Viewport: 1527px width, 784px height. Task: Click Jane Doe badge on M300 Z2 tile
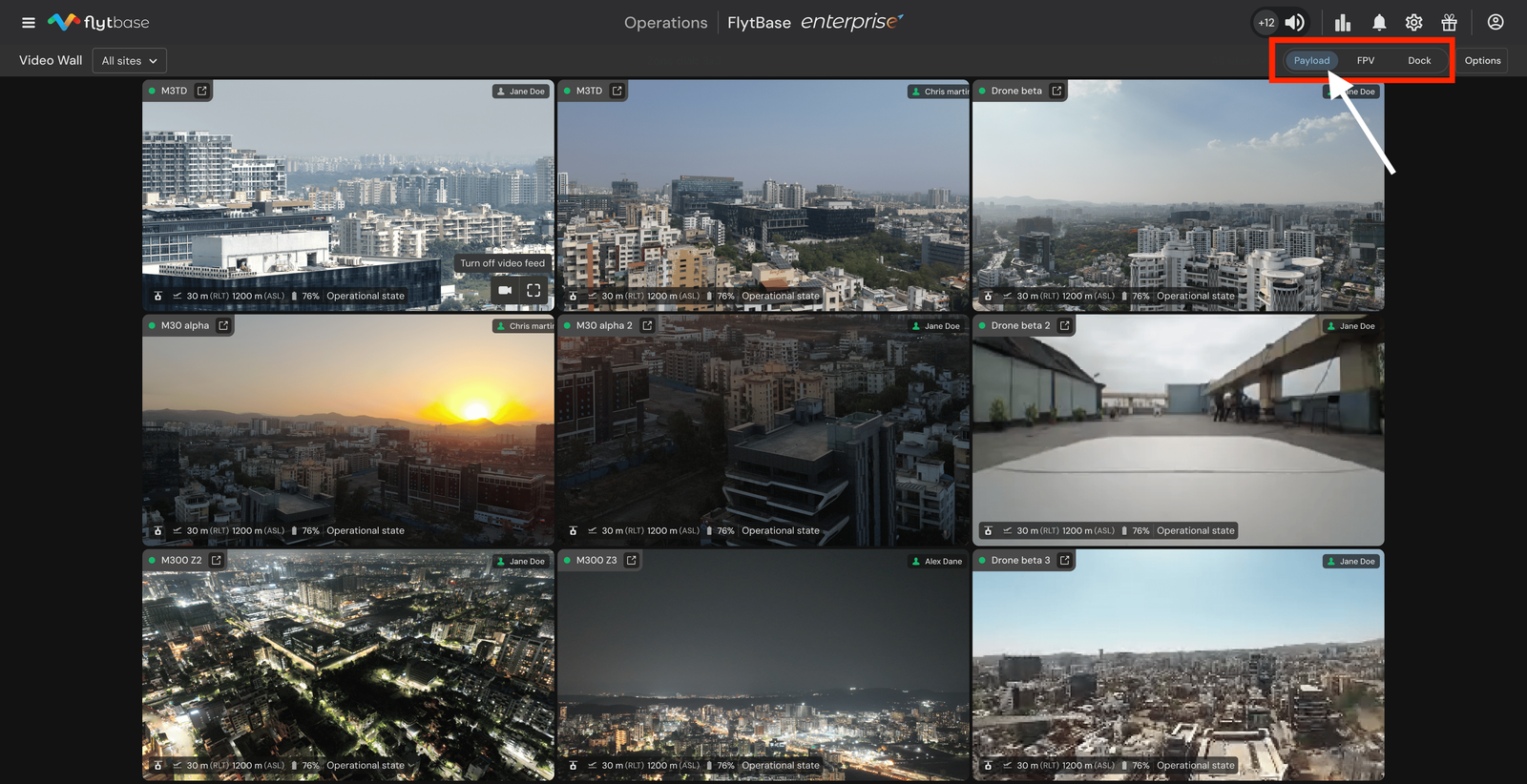[521, 561]
